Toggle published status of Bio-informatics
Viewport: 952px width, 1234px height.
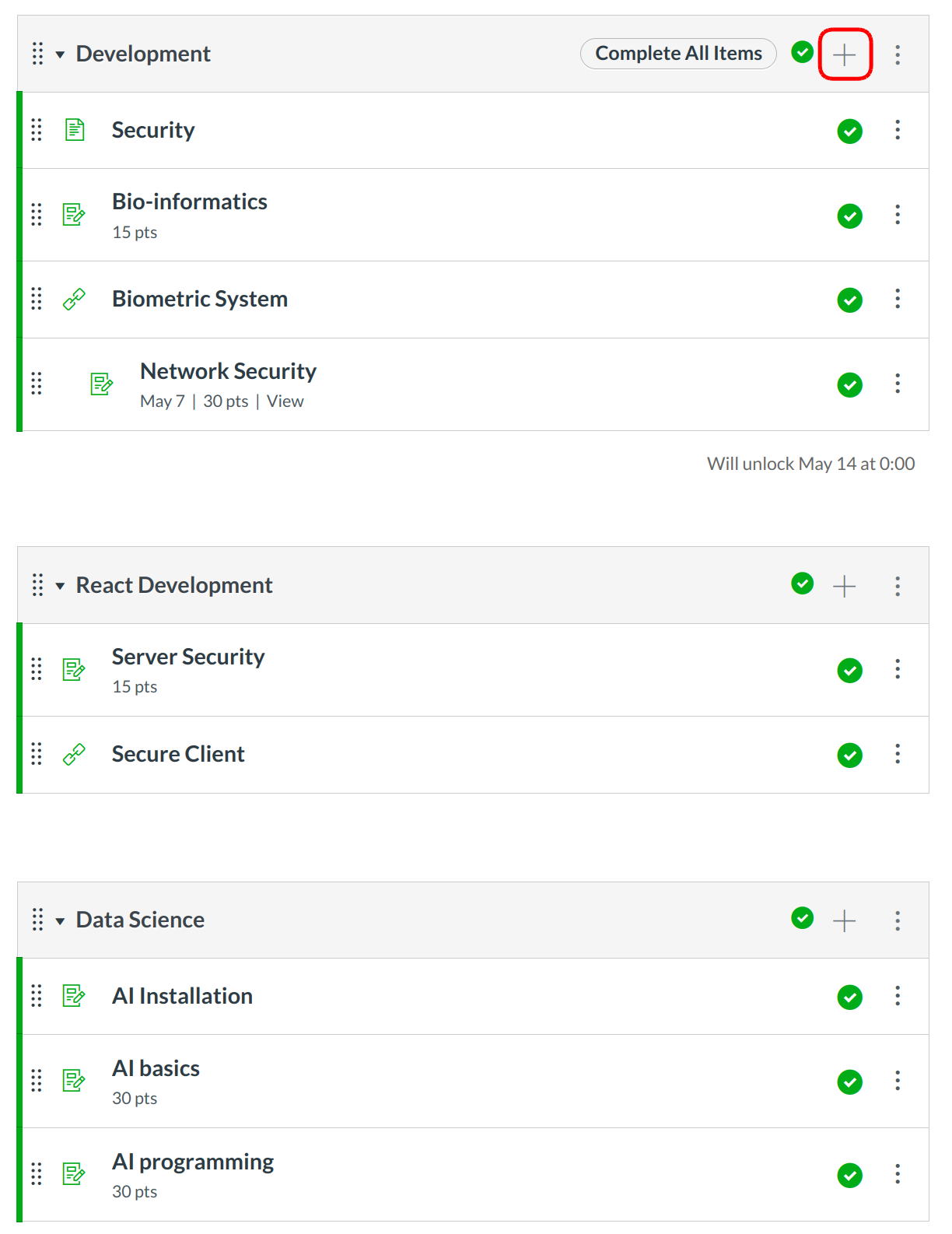pyautogui.click(x=849, y=216)
